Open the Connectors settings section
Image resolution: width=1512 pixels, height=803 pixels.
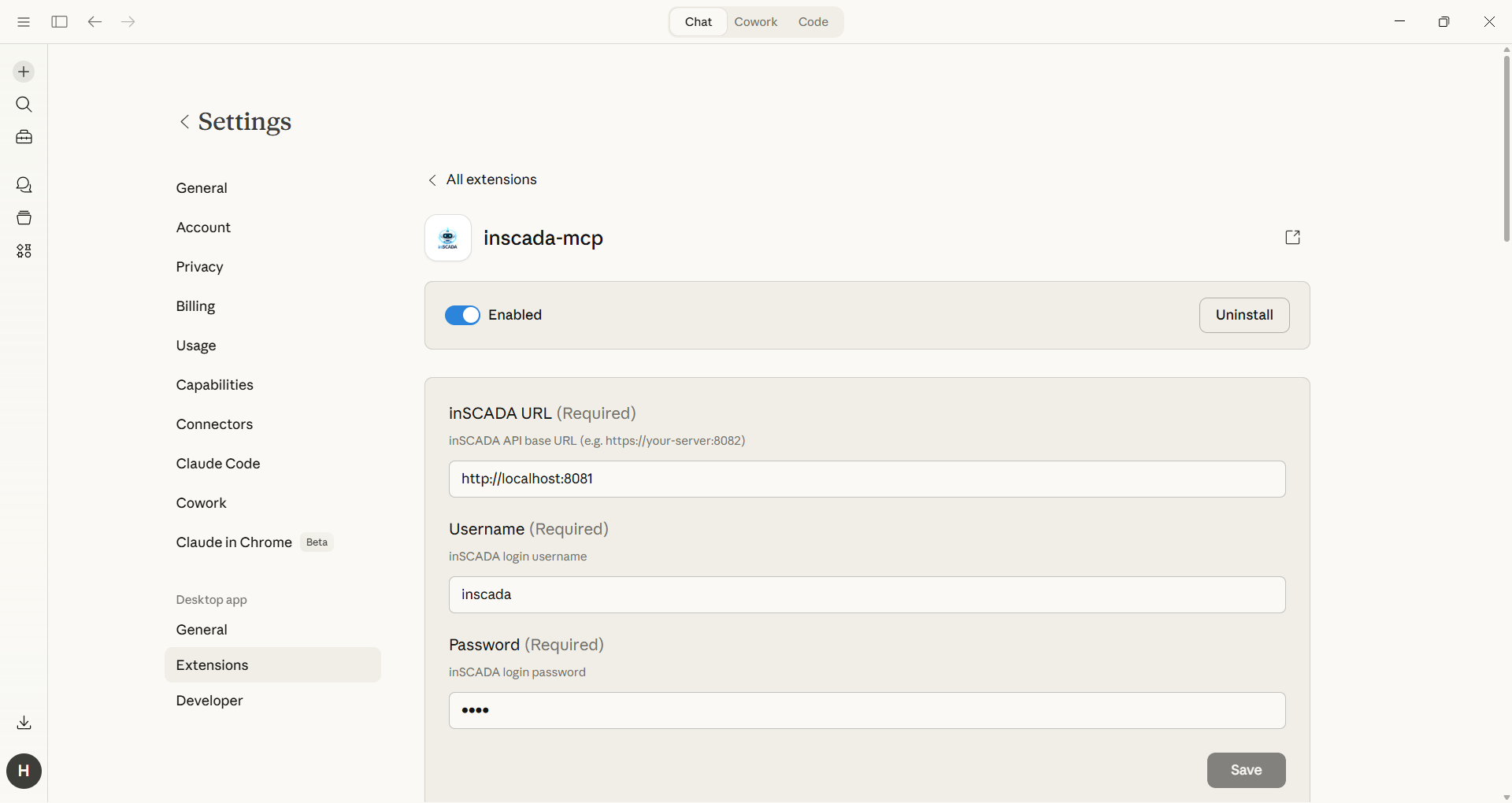[x=214, y=424]
